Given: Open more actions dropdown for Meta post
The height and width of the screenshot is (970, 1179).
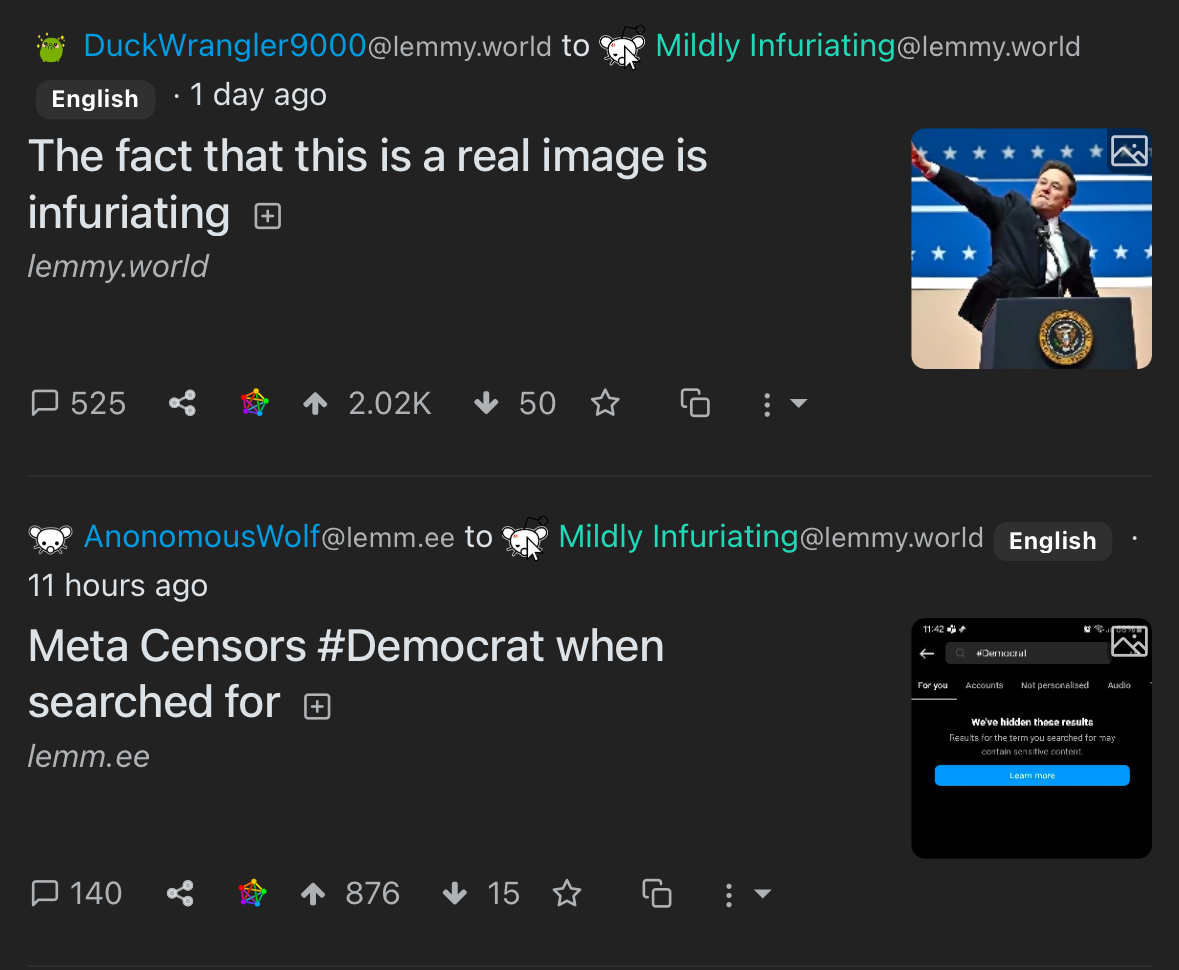Looking at the screenshot, I should point(746,894).
